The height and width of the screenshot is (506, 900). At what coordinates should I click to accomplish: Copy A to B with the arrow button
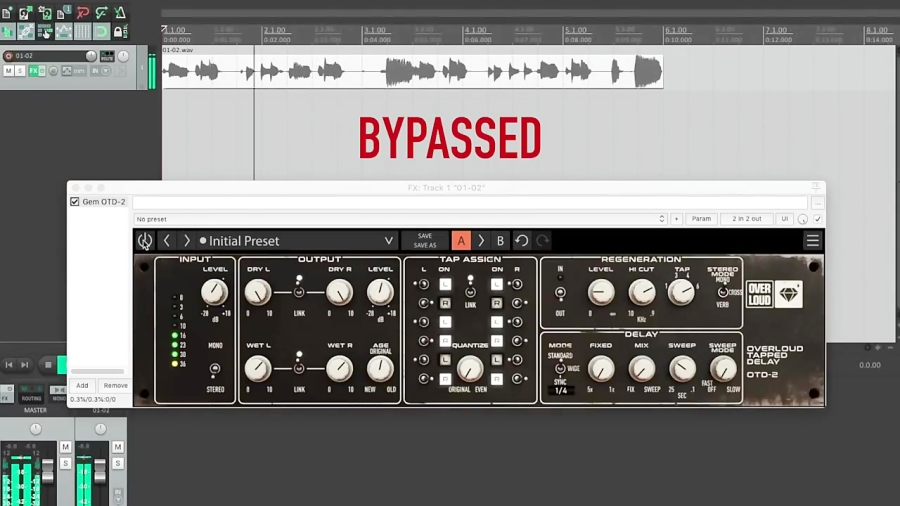click(x=481, y=241)
